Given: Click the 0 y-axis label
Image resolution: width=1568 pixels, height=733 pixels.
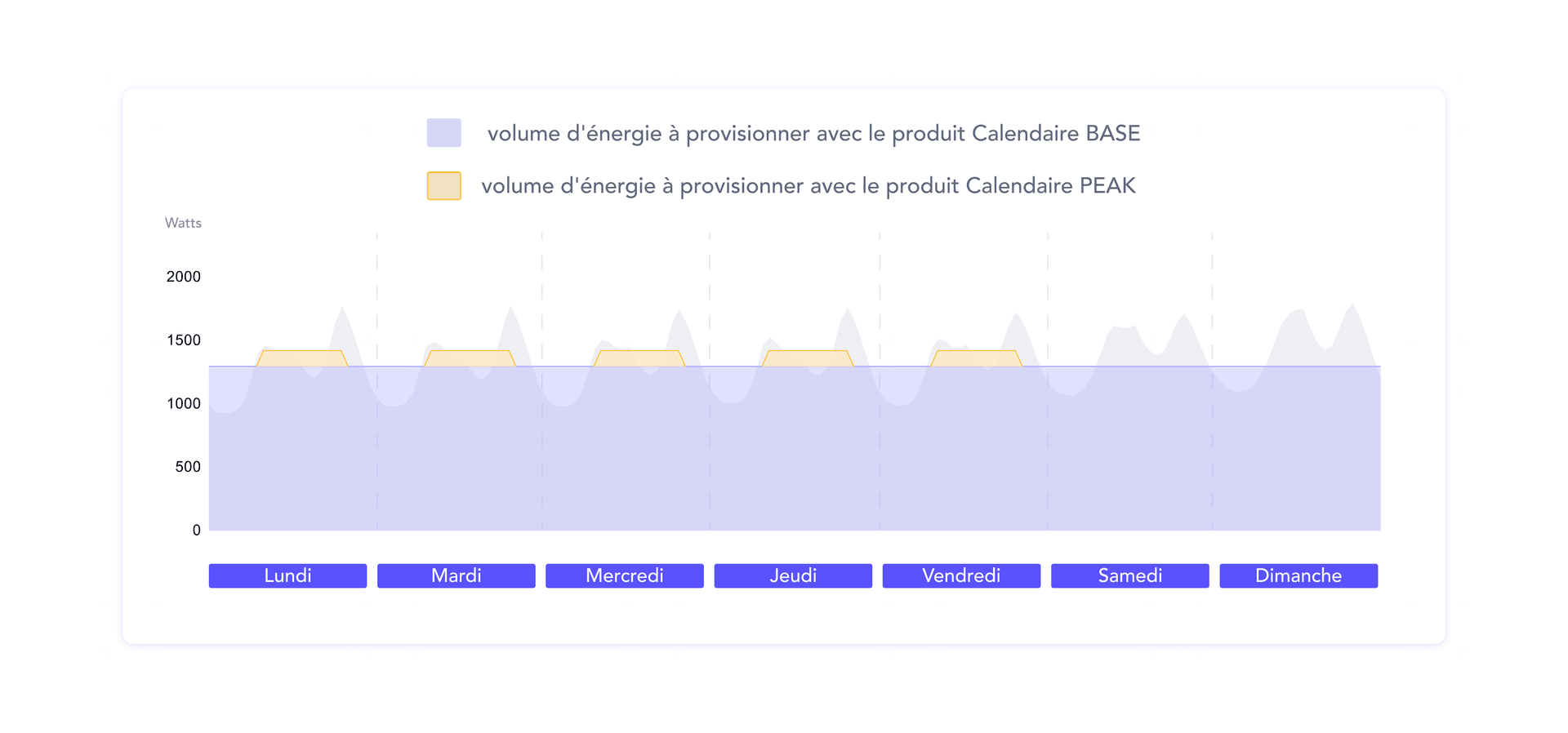Looking at the screenshot, I should (196, 531).
